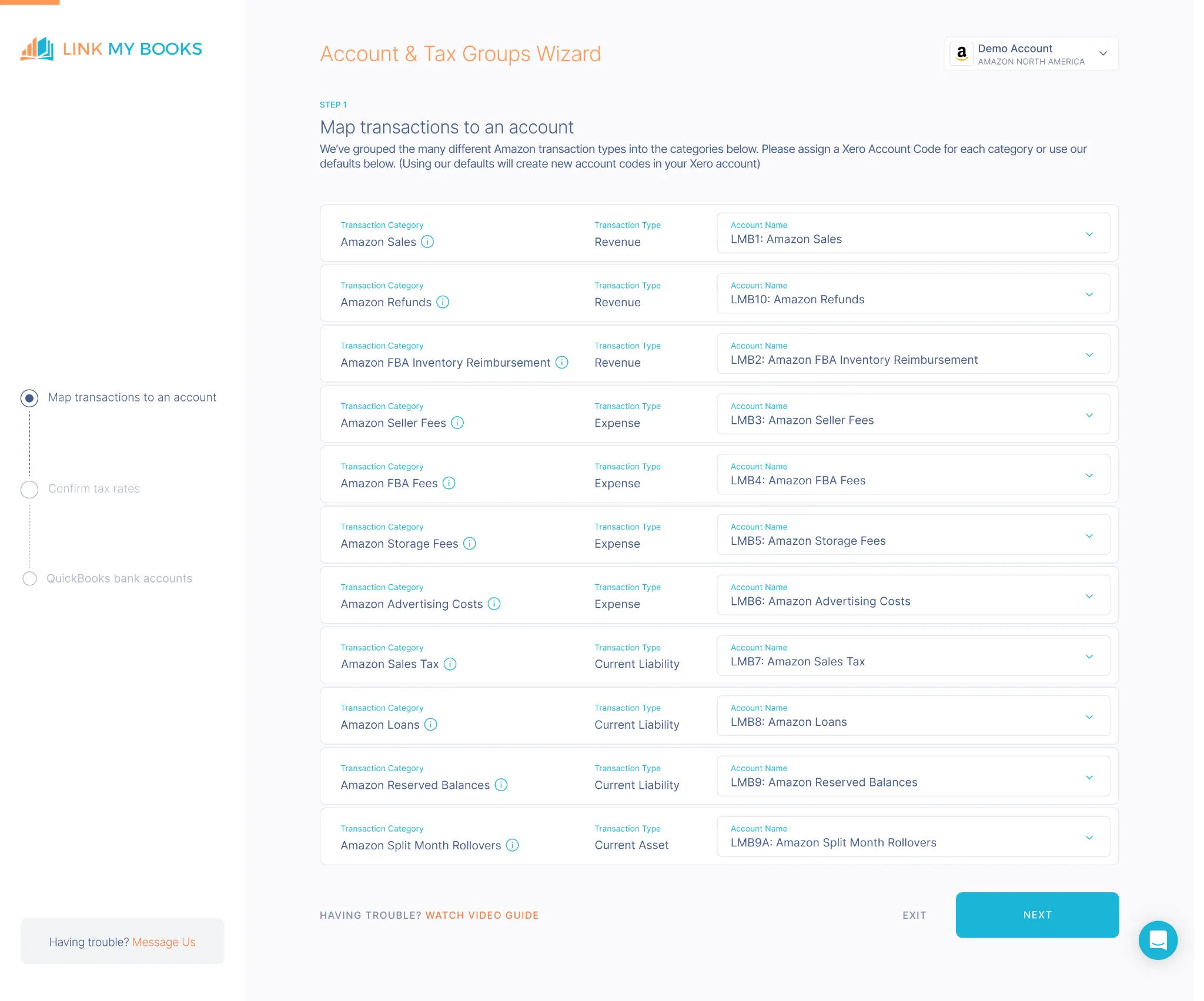
Task: Open the Demo Account selector dropdown
Action: coord(1032,54)
